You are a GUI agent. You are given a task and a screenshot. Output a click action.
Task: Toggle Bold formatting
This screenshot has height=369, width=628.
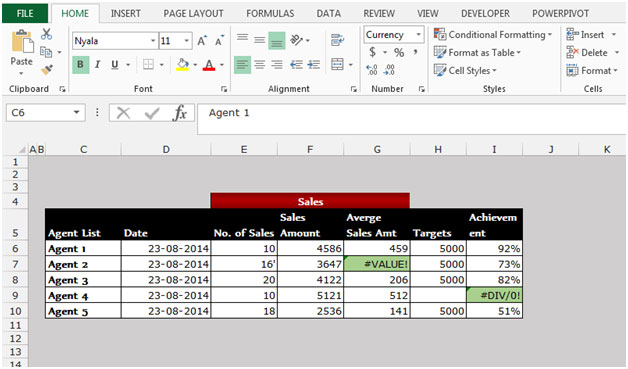coord(81,65)
